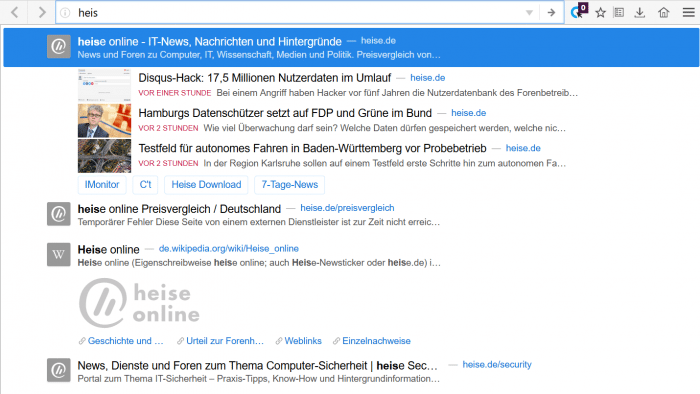The height and width of the screenshot is (394, 700).
Task: Open Disqus-Hack 17,5 Millionen Nutzerdaten article
Action: pos(264,78)
